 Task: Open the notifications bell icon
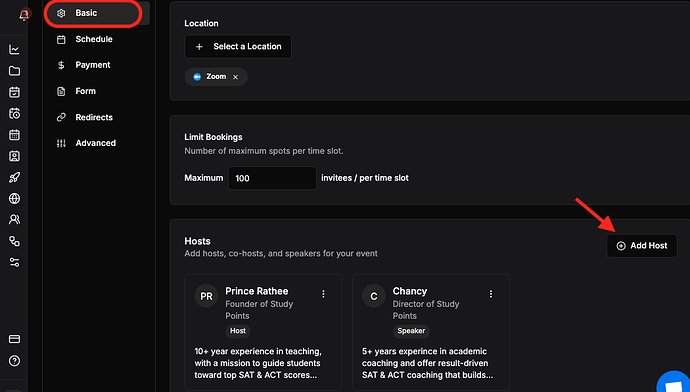pos(24,15)
